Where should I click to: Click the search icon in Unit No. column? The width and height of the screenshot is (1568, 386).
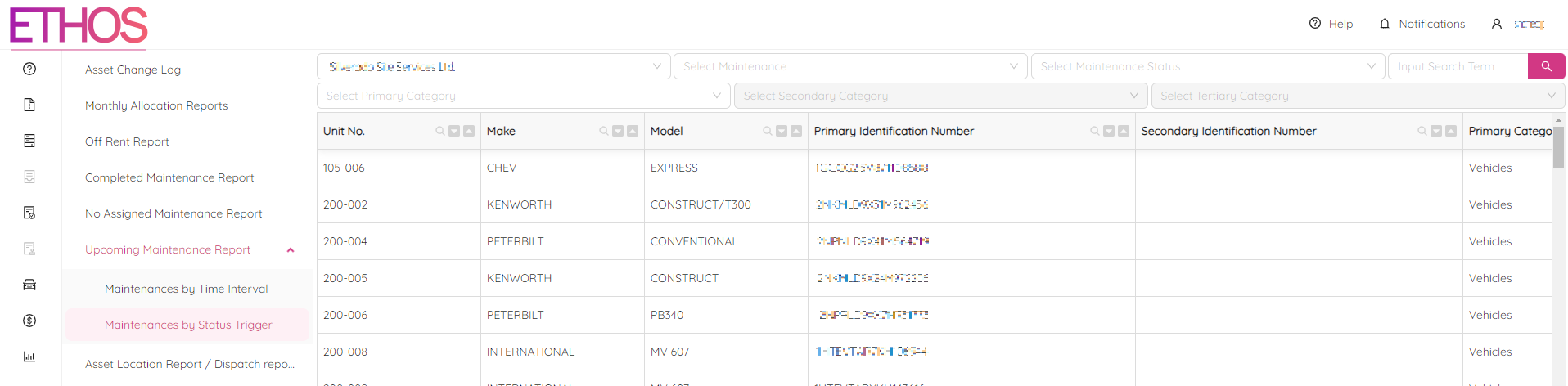440,131
